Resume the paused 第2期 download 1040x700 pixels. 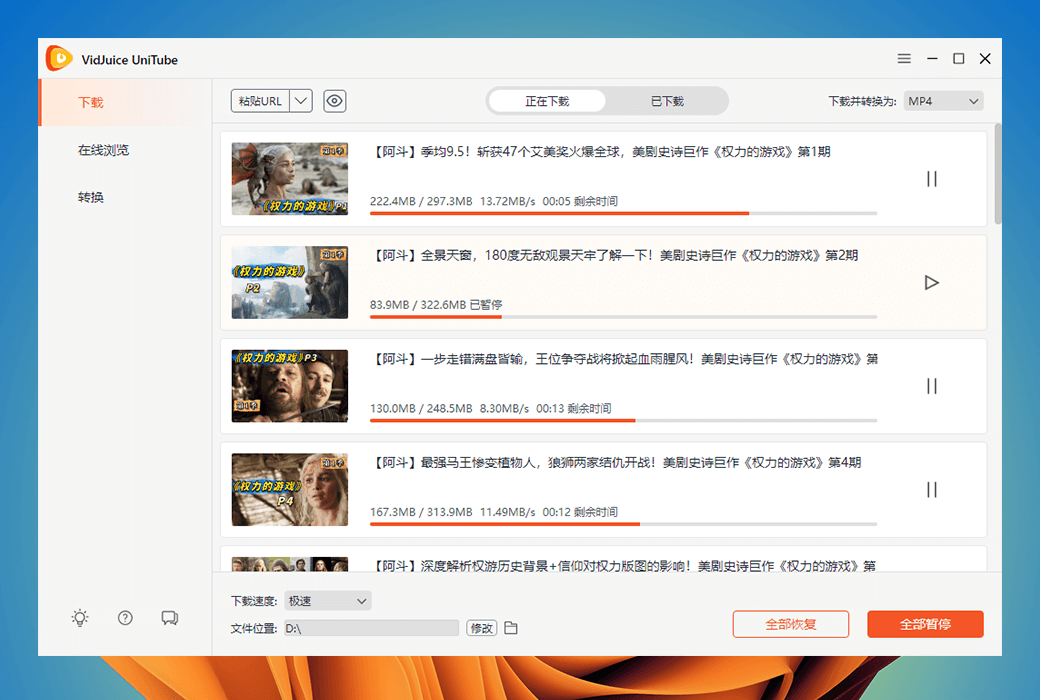click(932, 283)
